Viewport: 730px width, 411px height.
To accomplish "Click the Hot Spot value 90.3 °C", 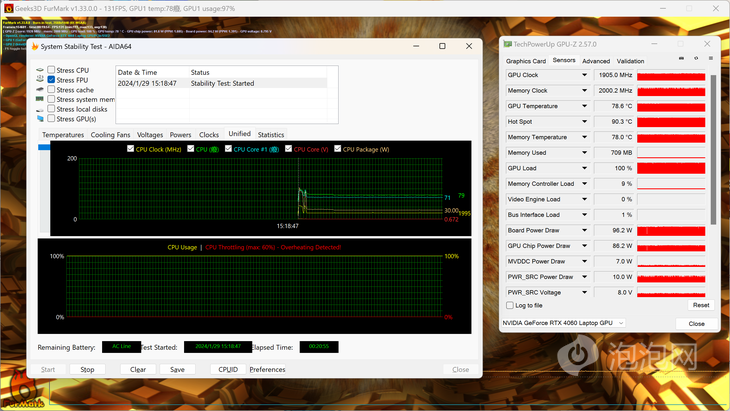I will pyautogui.click(x=614, y=121).
